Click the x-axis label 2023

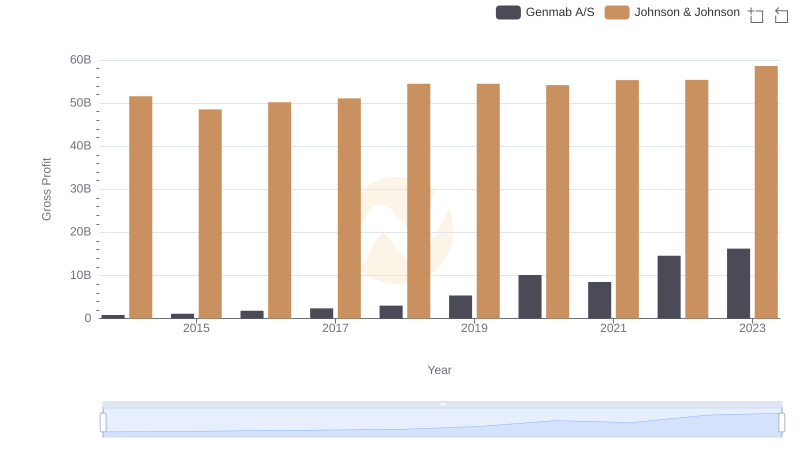(x=753, y=328)
